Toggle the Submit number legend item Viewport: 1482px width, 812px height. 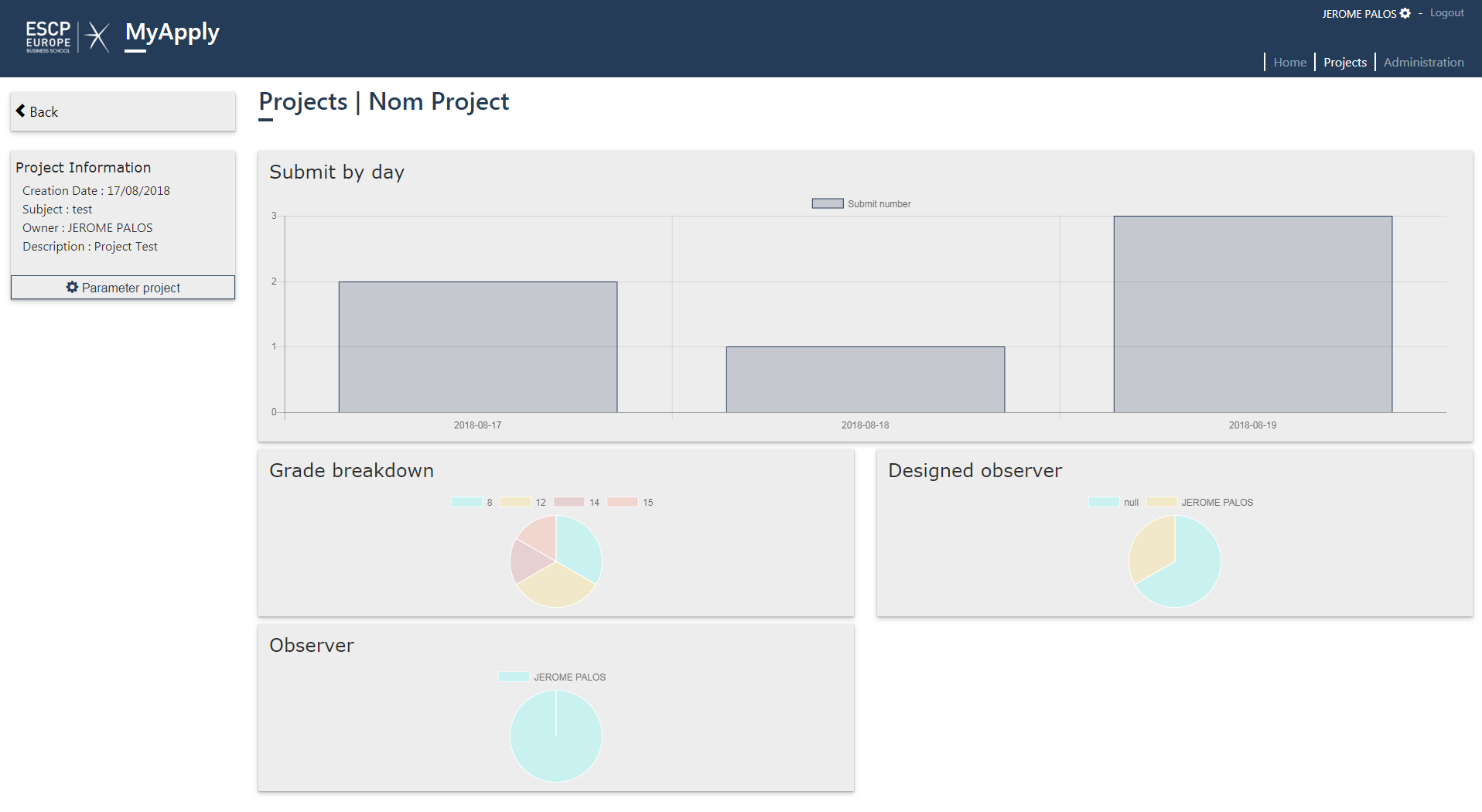tap(861, 204)
